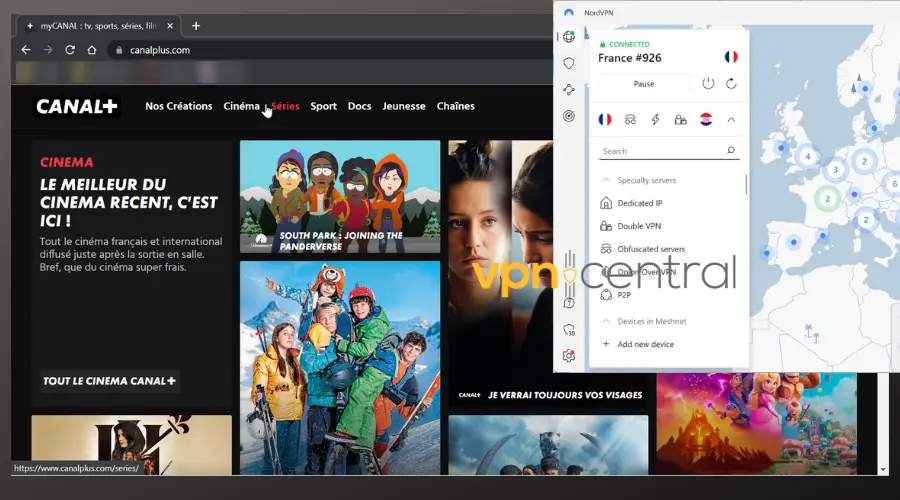
Task: Open the Docs menu item
Action: pyautogui.click(x=359, y=106)
